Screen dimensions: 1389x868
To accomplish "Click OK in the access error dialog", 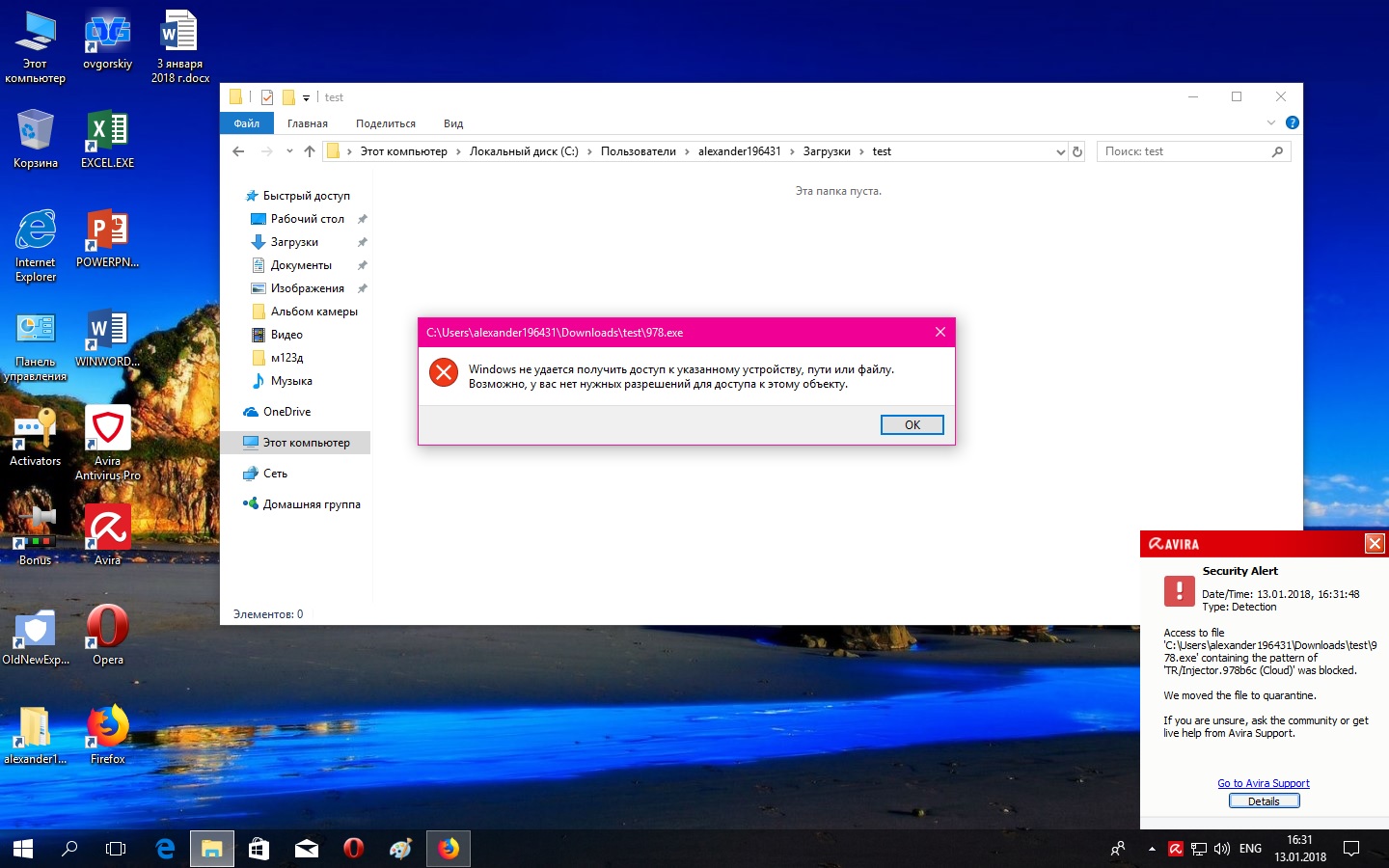I will click(912, 425).
